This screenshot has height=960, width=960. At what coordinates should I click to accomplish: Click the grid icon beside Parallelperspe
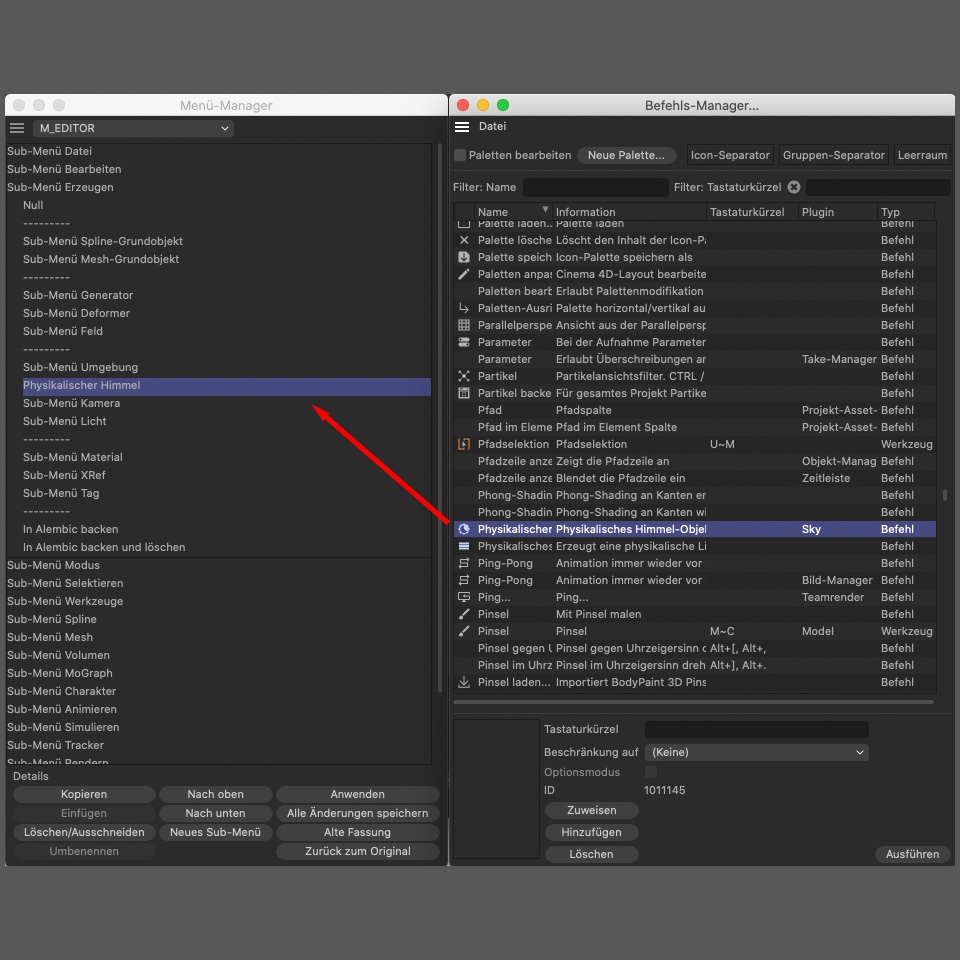coord(464,325)
